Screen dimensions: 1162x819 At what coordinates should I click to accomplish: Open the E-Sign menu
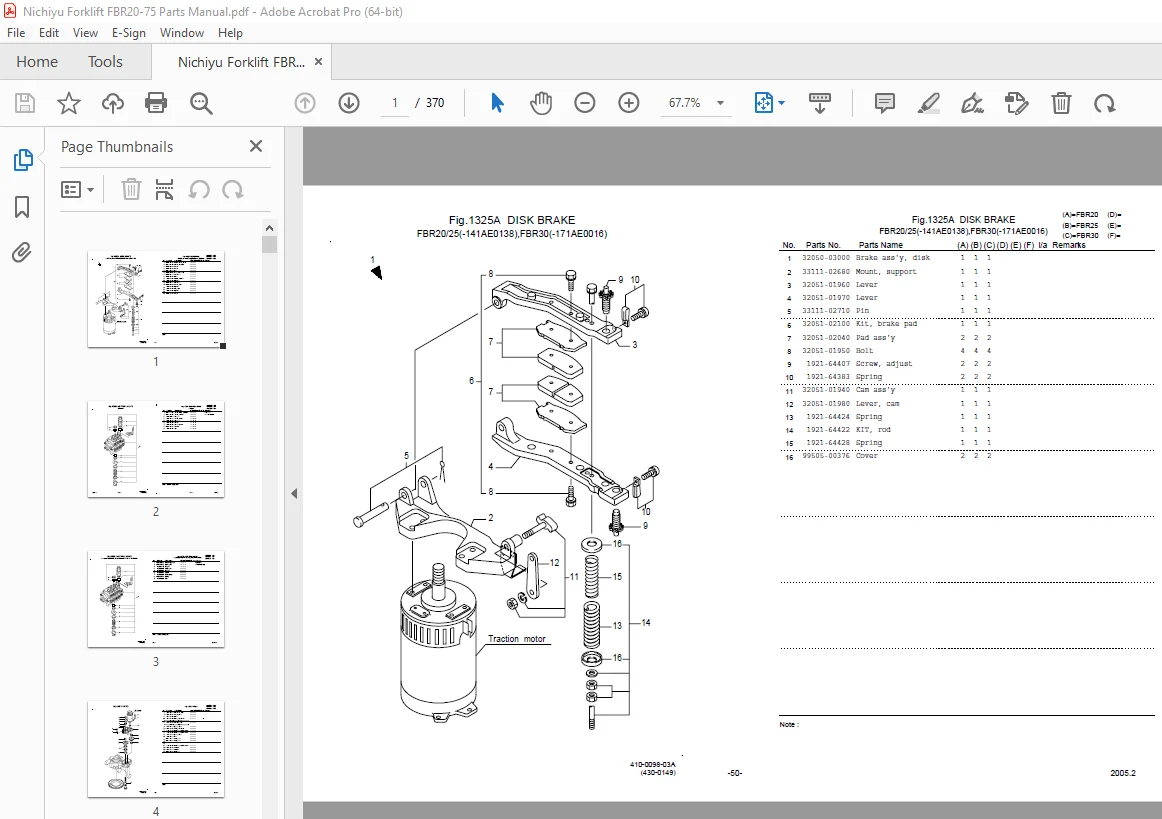pyautogui.click(x=129, y=33)
